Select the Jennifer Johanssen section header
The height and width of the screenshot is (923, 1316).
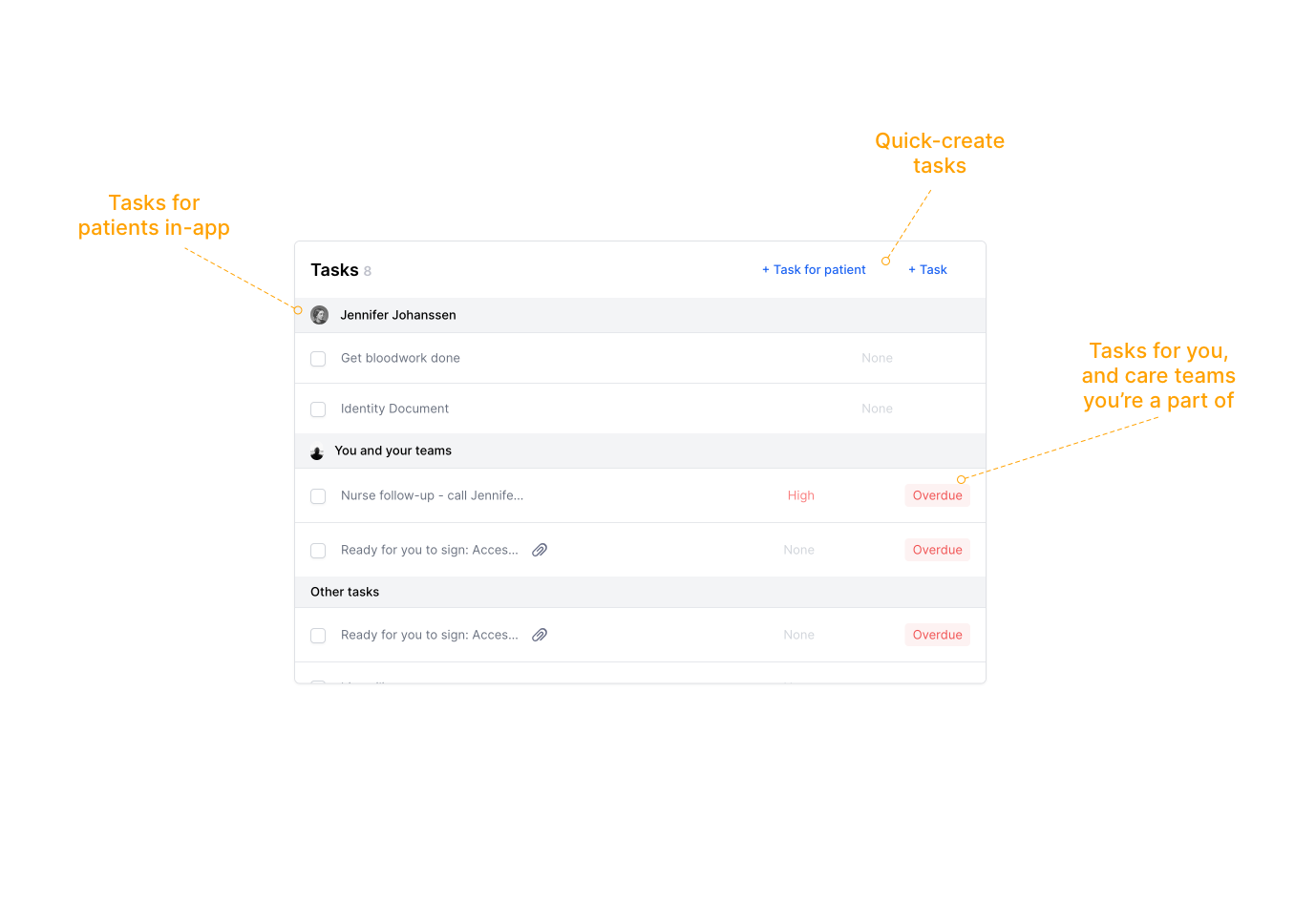click(398, 315)
